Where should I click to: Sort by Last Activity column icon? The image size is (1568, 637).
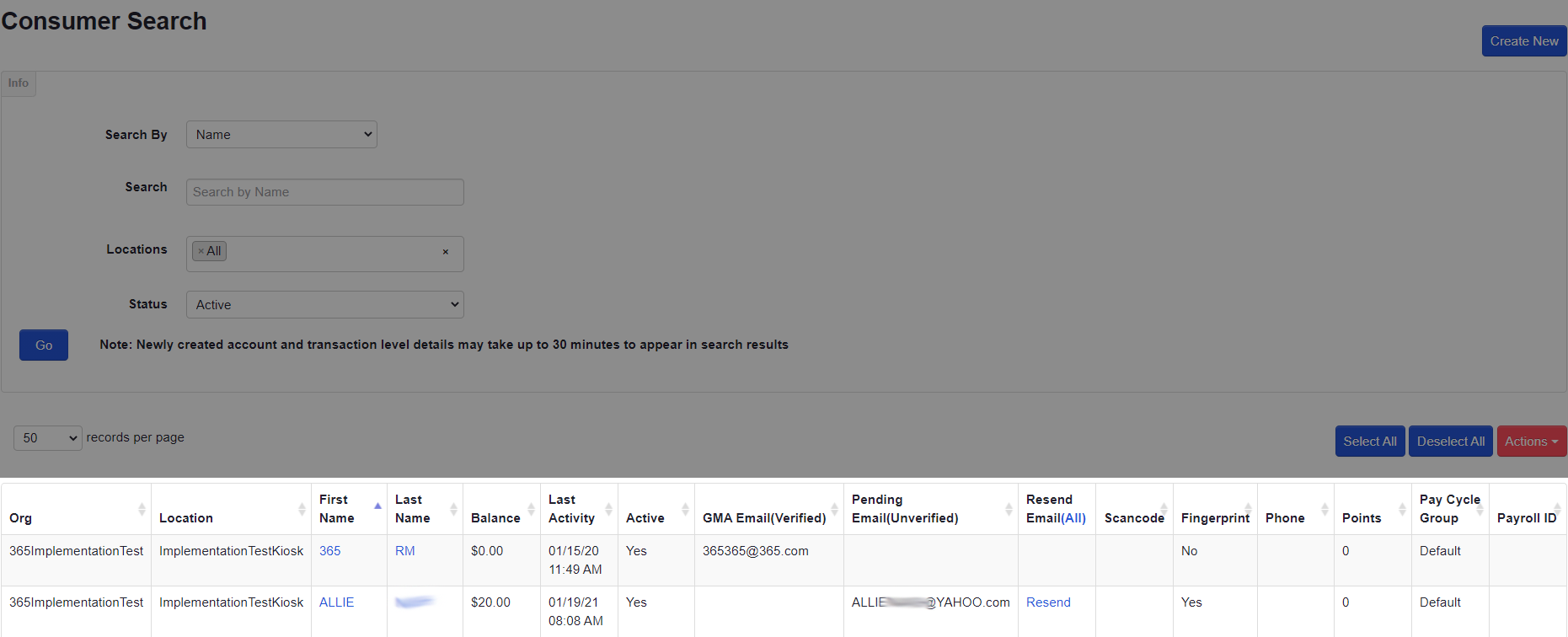(608, 509)
